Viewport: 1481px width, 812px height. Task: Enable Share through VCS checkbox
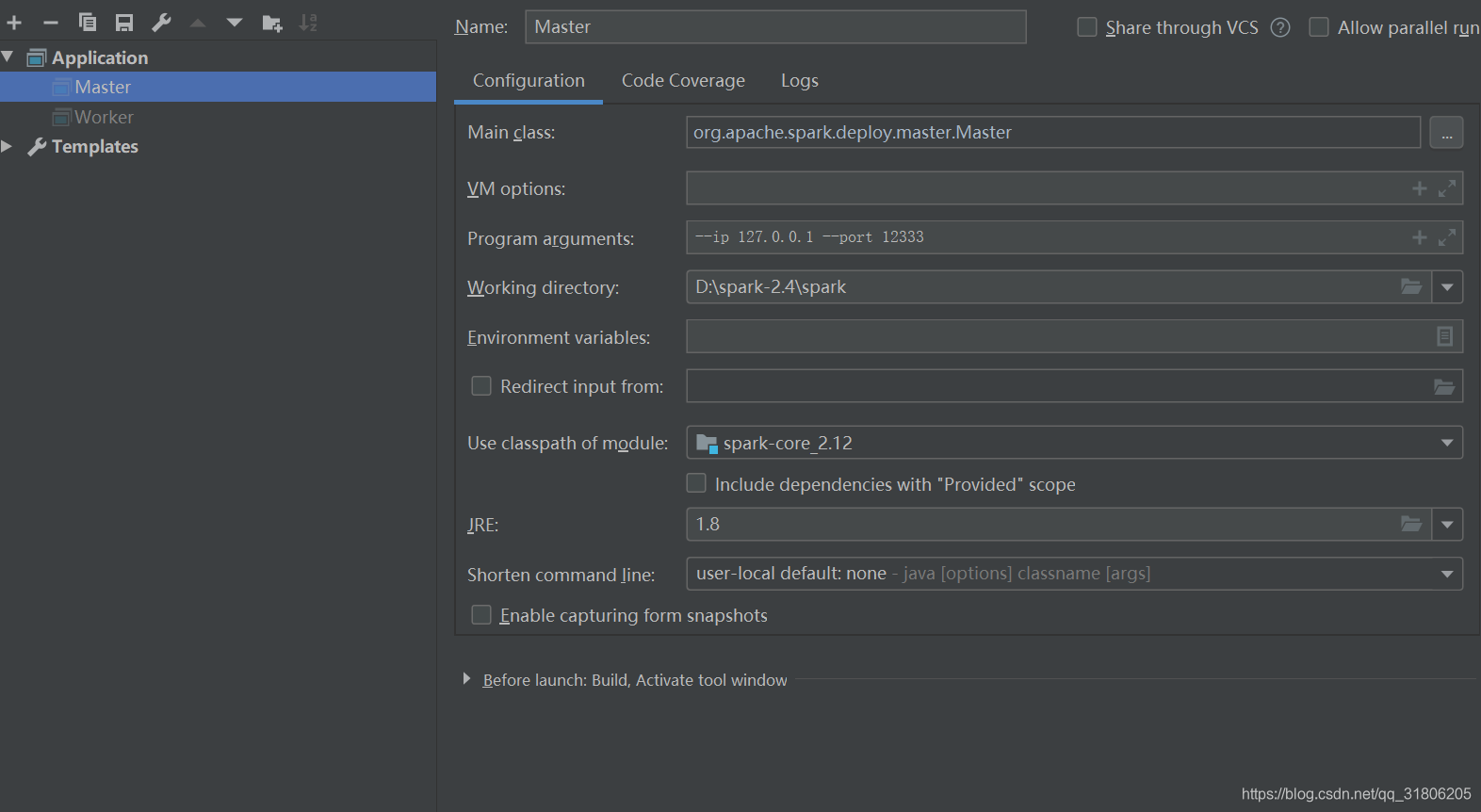point(1087,27)
